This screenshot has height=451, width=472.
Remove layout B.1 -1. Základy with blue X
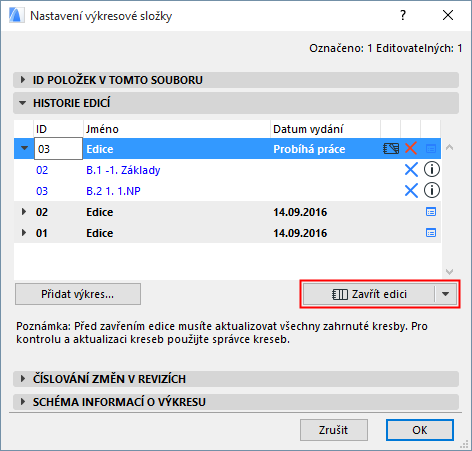tap(411, 170)
